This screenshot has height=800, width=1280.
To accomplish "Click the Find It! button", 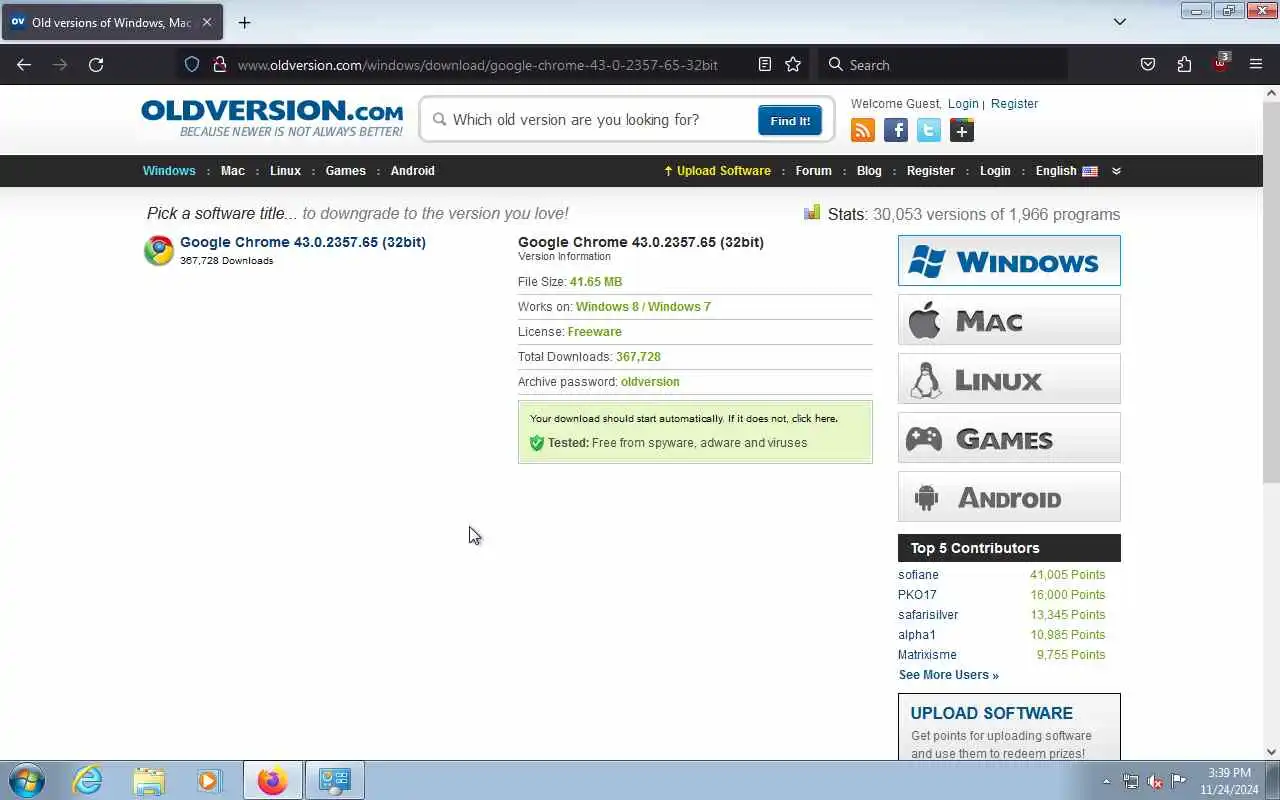I will [790, 120].
